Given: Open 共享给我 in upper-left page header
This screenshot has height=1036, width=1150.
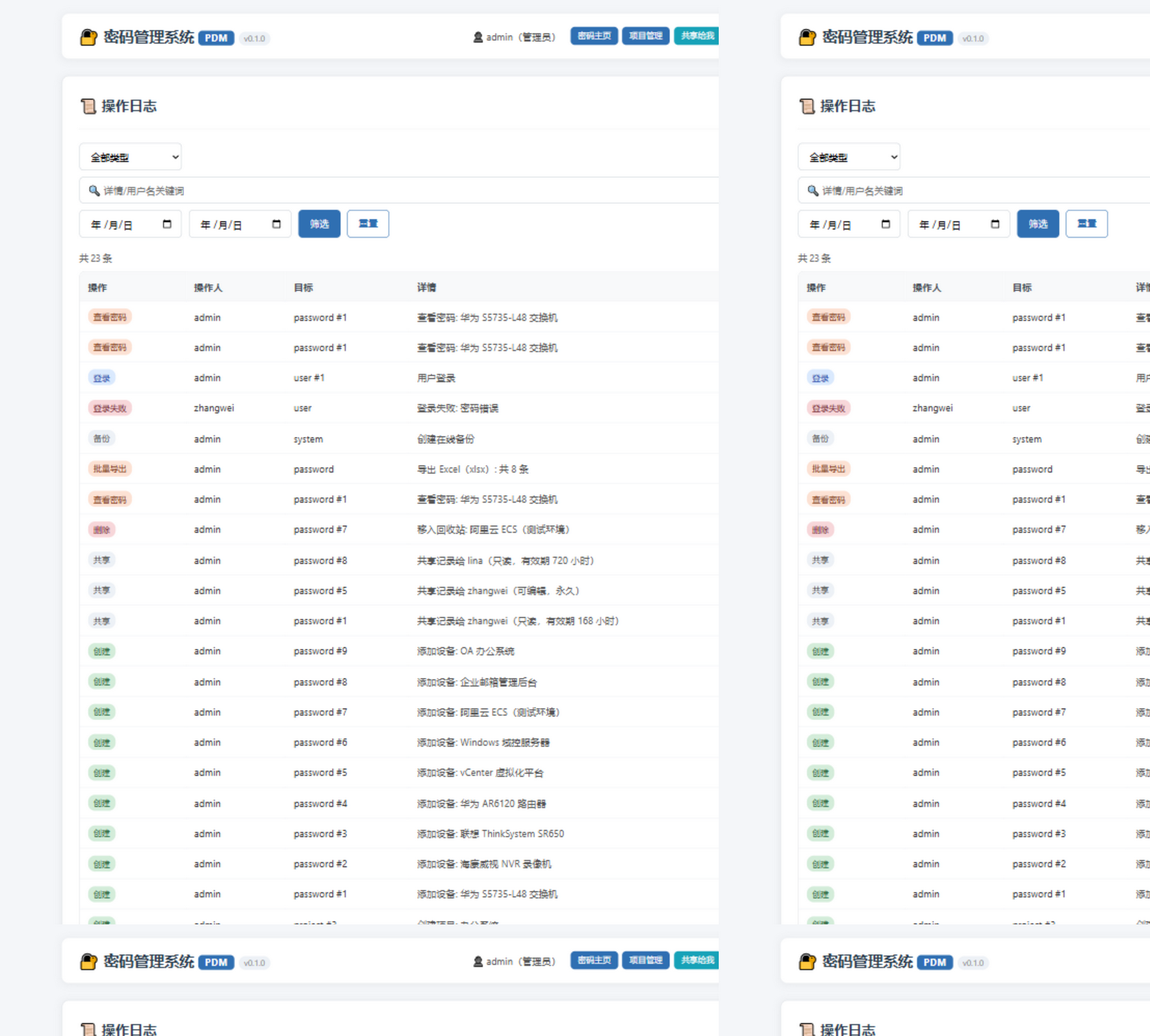Looking at the screenshot, I should click(697, 36).
